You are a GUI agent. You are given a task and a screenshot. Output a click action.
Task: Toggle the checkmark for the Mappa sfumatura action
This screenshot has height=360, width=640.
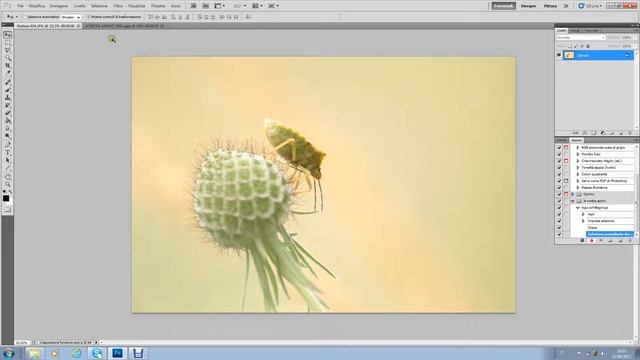point(559,187)
